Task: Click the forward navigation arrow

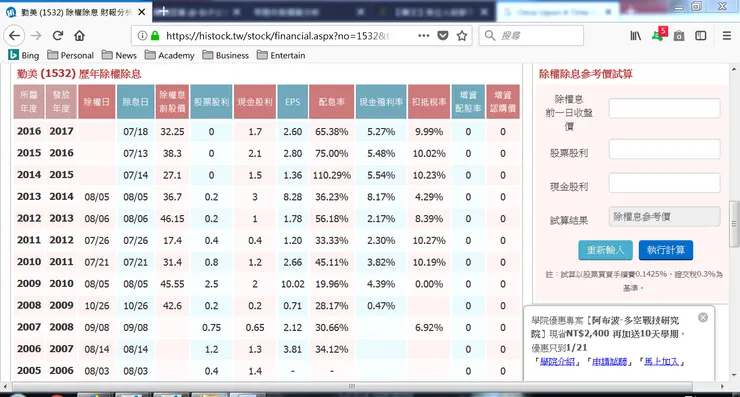Action: click(36, 36)
